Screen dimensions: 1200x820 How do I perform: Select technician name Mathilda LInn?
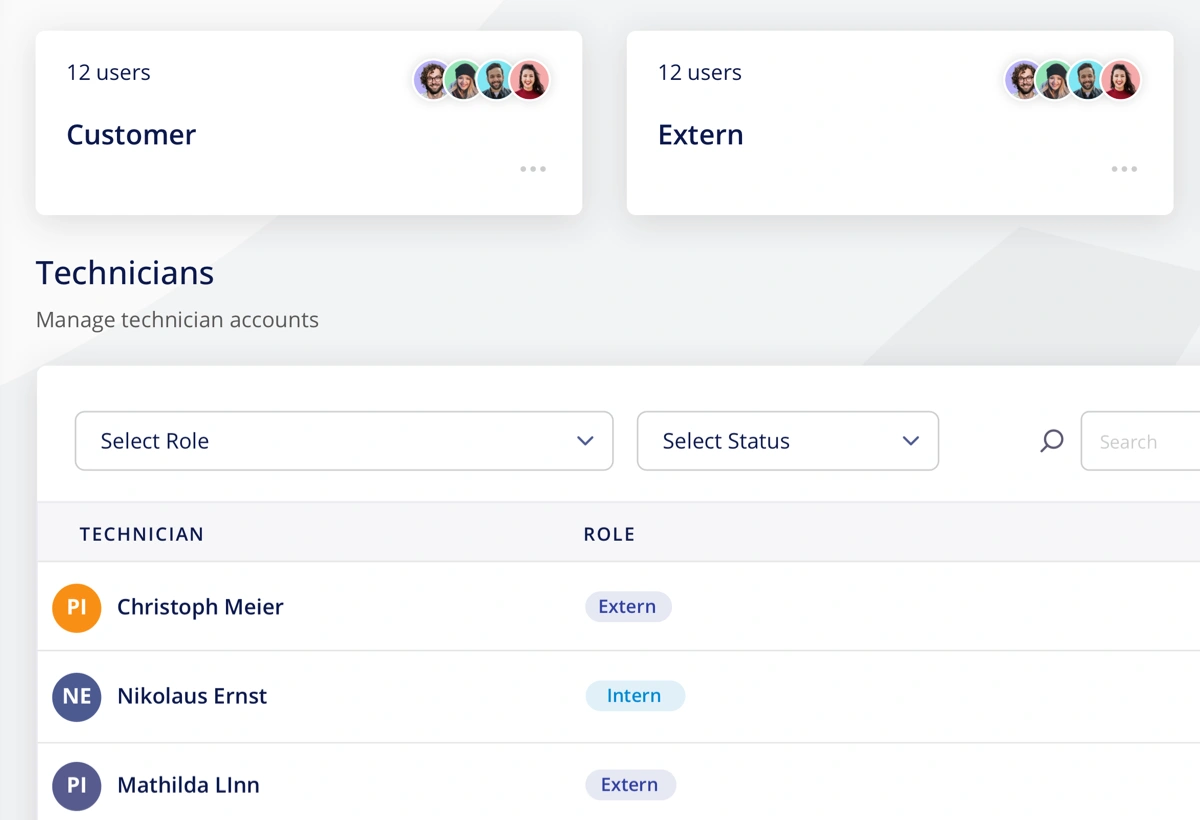[188, 785]
